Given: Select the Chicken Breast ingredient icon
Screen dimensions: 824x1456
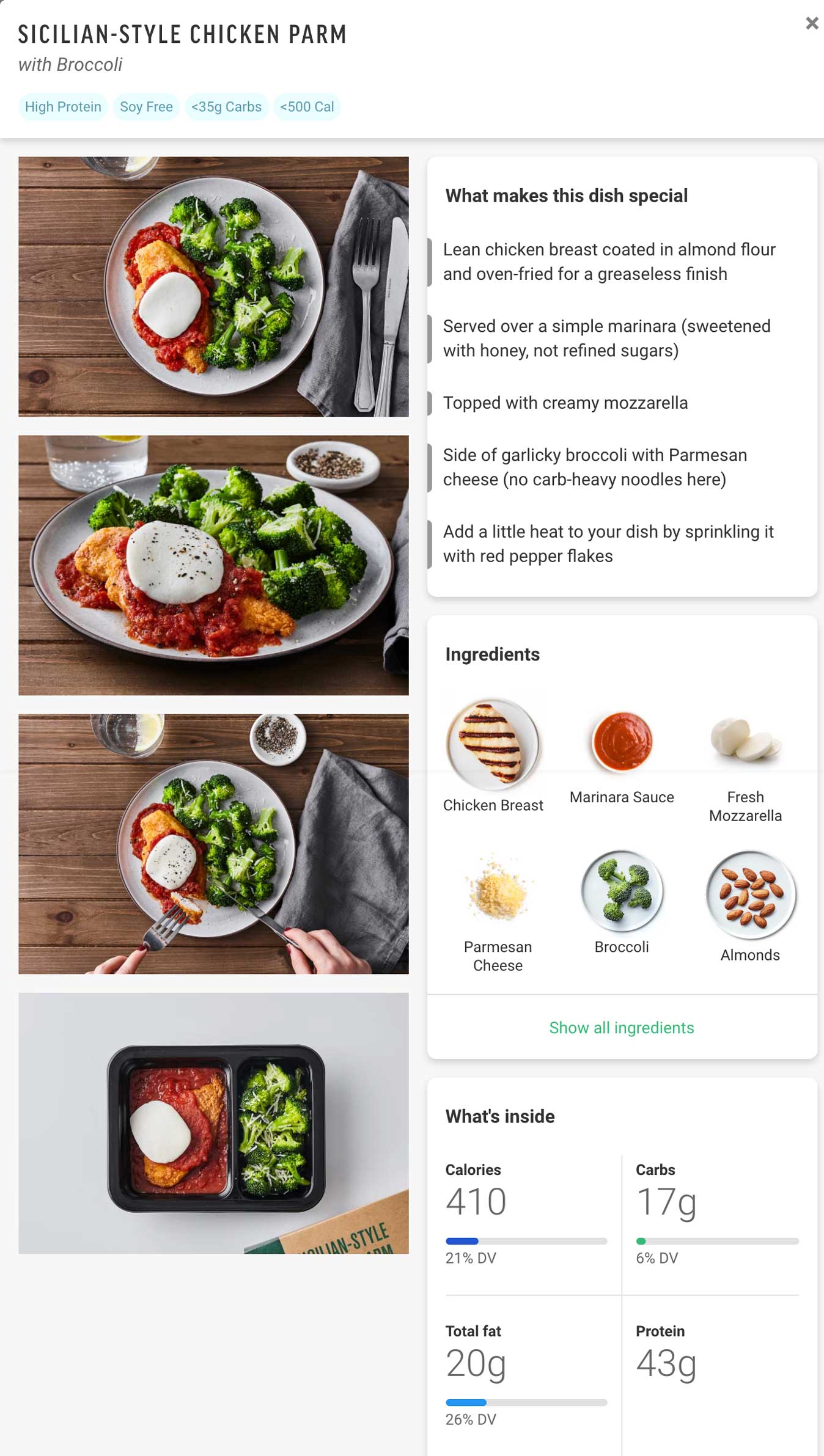Looking at the screenshot, I should tap(493, 744).
